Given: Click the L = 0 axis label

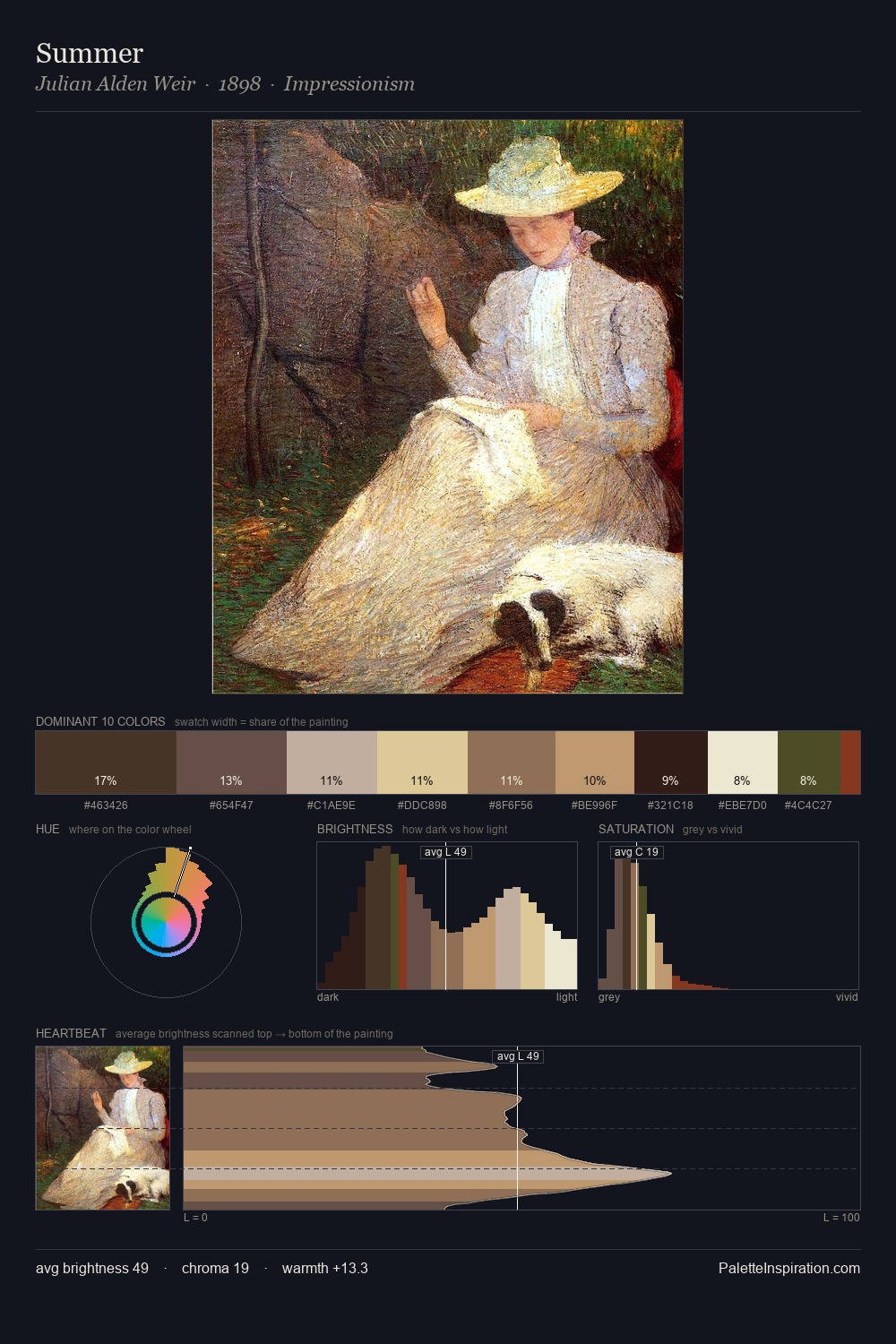Looking at the screenshot, I should pyautogui.click(x=195, y=1218).
